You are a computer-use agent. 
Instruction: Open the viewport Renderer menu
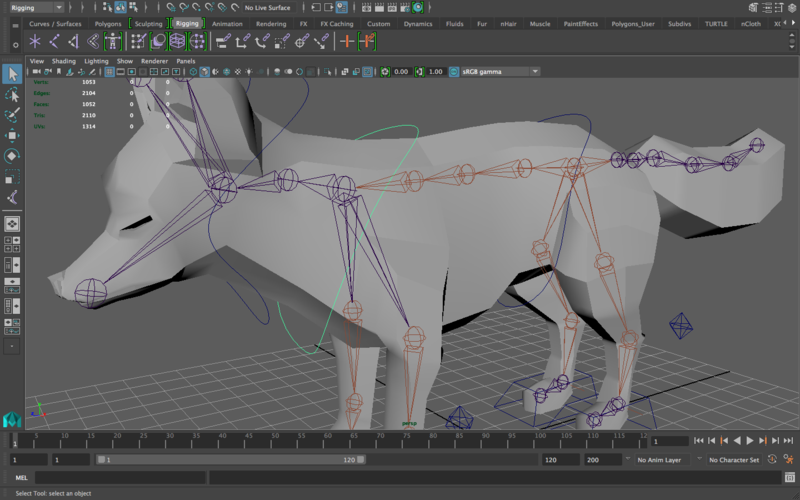point(154,61)
